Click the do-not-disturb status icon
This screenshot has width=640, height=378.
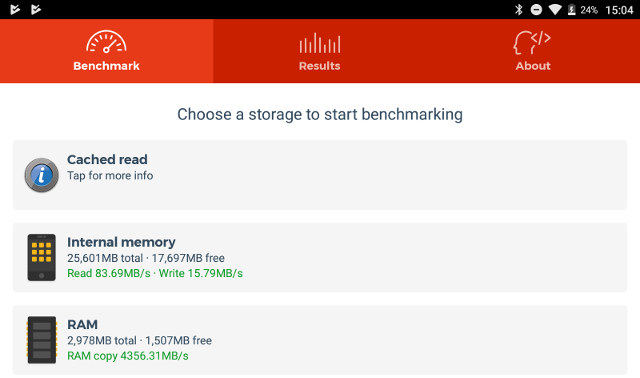click(536, 9)
